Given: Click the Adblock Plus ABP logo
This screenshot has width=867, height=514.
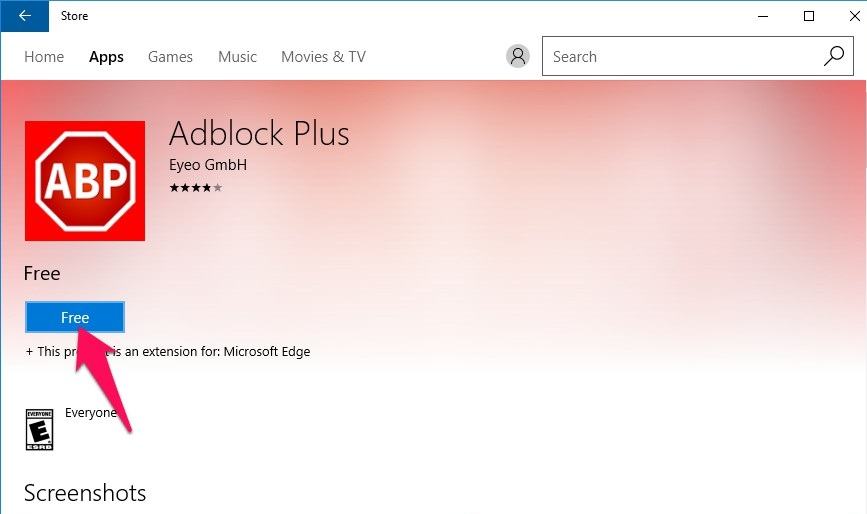Looking at the screenshot, I should [85, 181].
